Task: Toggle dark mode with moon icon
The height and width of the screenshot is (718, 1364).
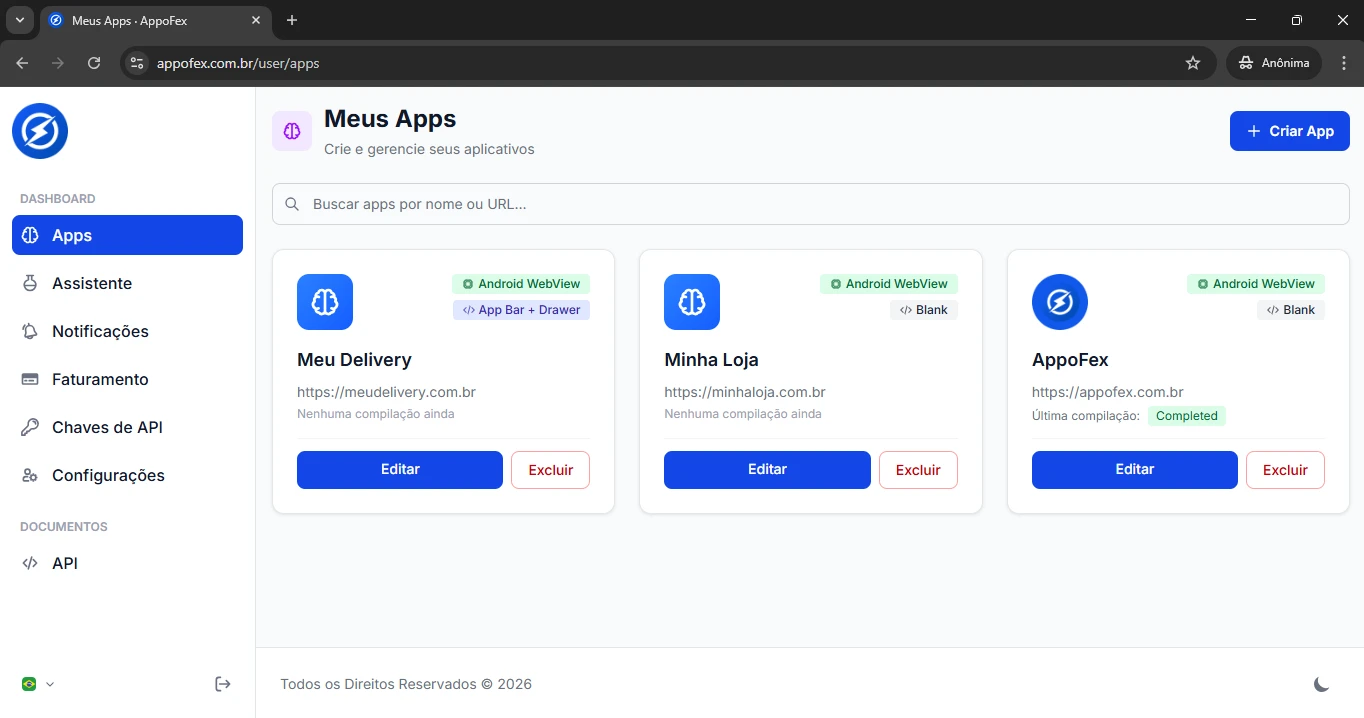Action: pyautogui.click(x=1321, y=684)
